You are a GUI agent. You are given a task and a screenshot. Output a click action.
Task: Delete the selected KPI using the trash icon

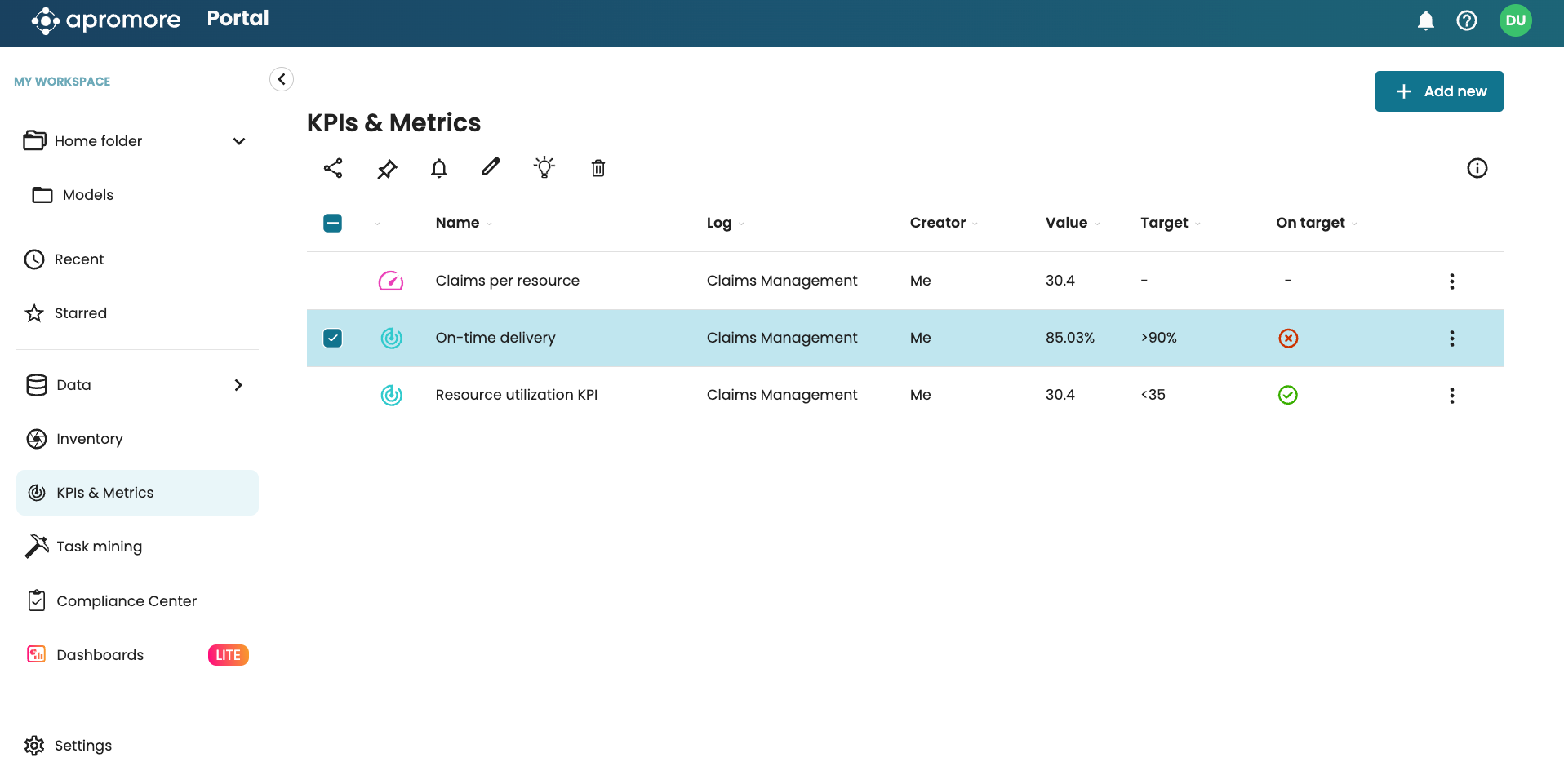click(x=598, y=168)
